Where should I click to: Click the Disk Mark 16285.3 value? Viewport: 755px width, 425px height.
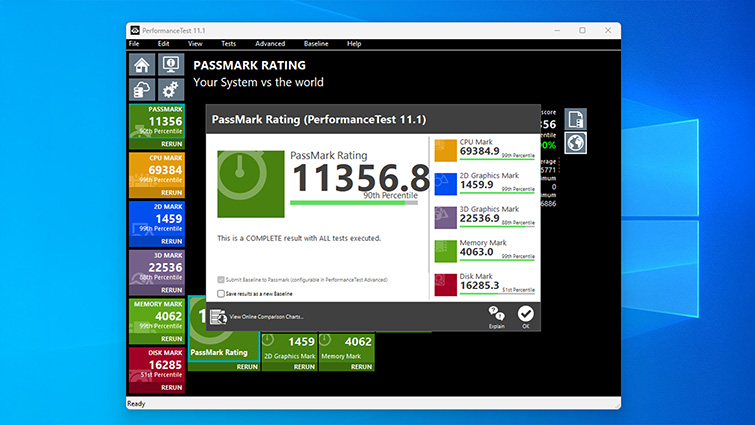[x=480, y=285]
